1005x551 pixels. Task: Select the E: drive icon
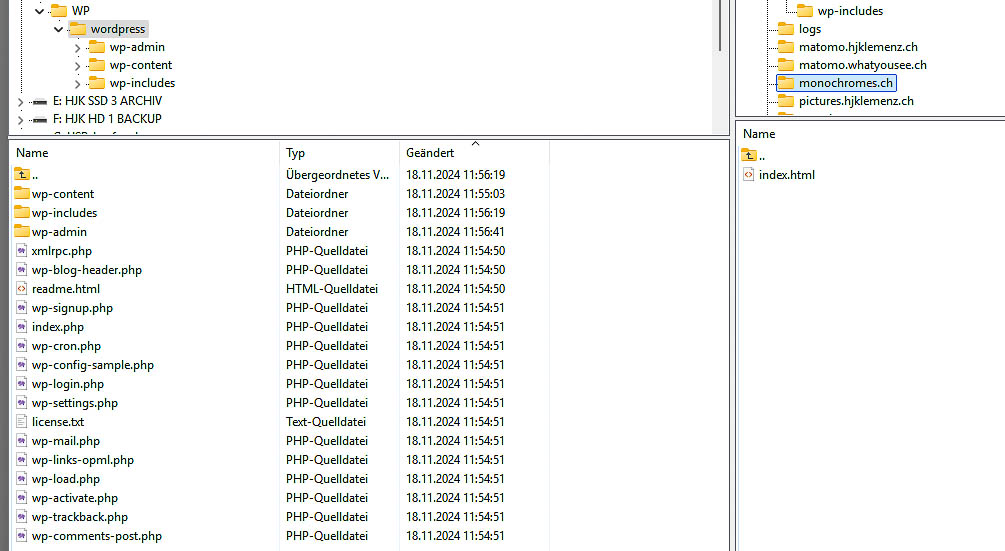(39, 101)
